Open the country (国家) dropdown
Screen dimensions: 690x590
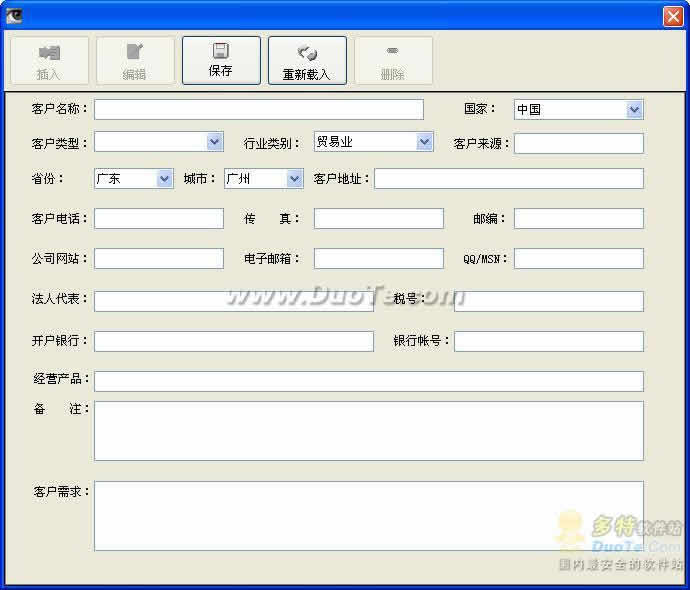(x=634, y=110)
